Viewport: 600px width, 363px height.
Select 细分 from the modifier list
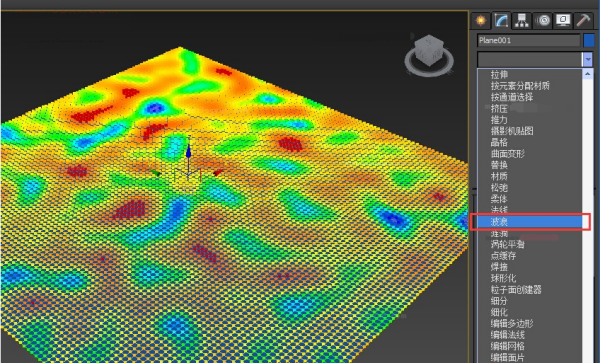[x=499, y=301]
